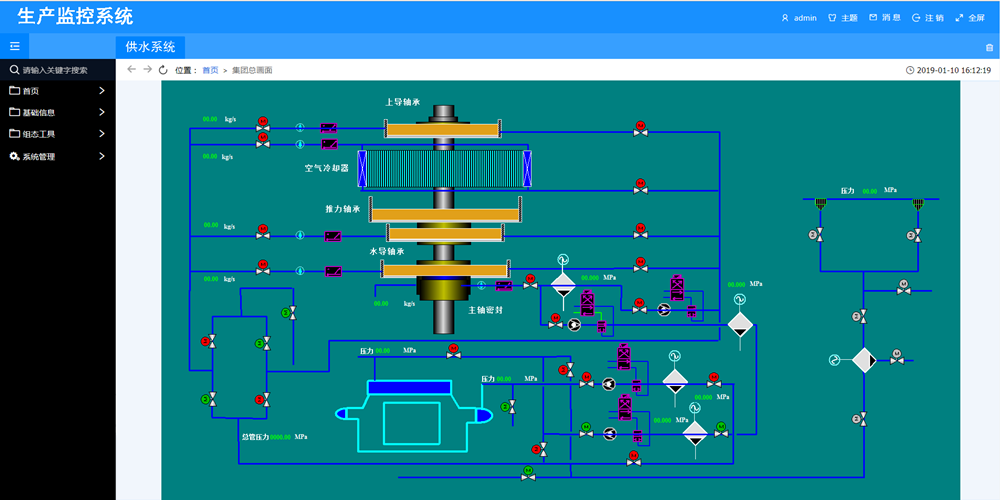1000x500 pixels.
Task: Click the forward arrow navigation icon
Action: (147, 70)
